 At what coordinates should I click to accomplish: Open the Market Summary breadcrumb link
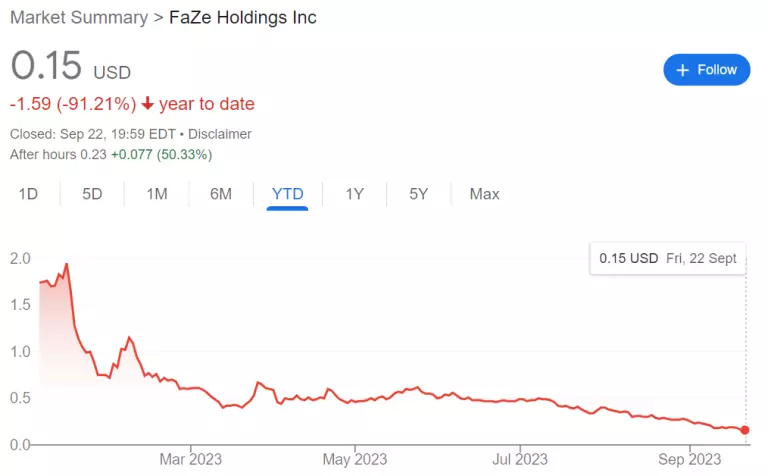tap(78, 18)
